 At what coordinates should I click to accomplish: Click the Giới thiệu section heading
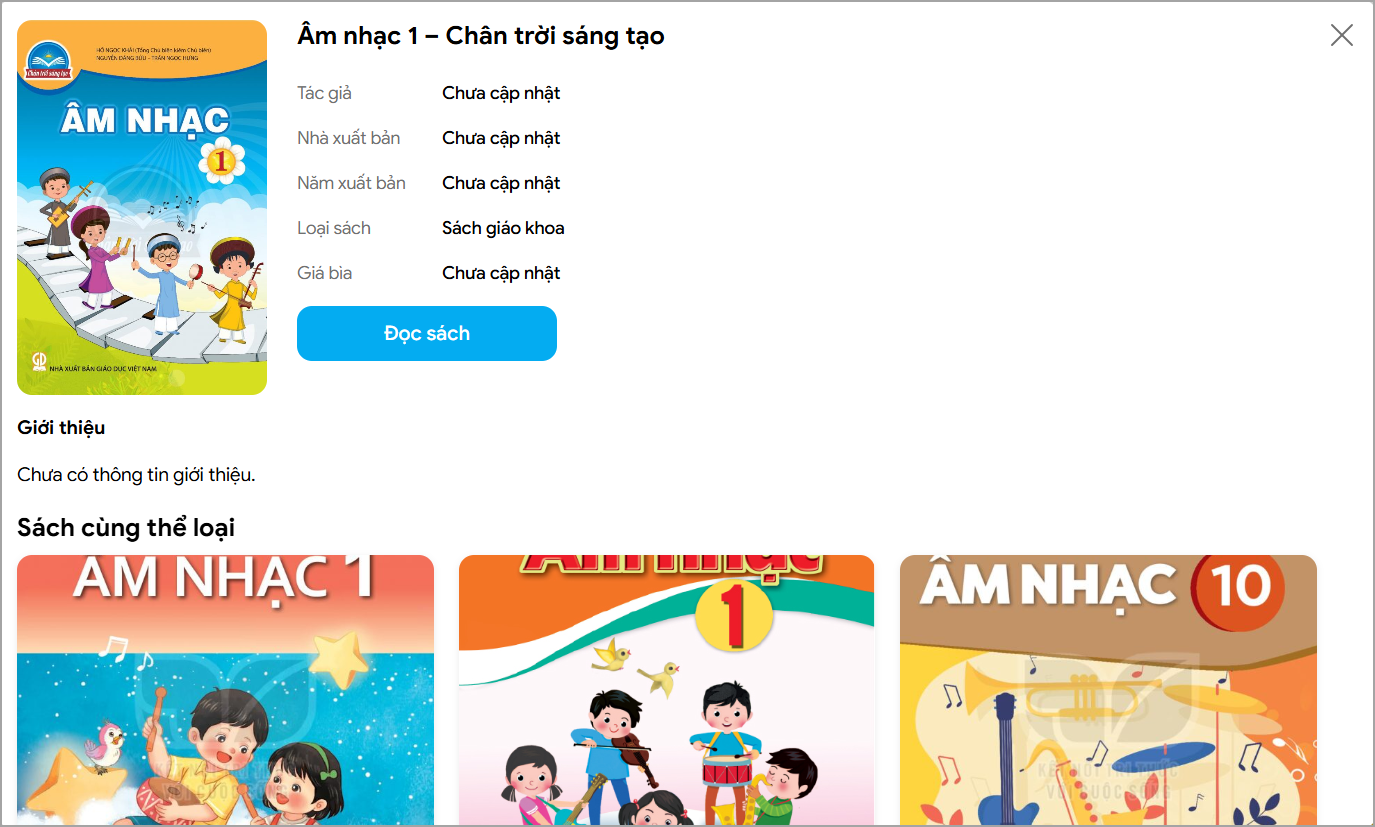tap(61, 428)
